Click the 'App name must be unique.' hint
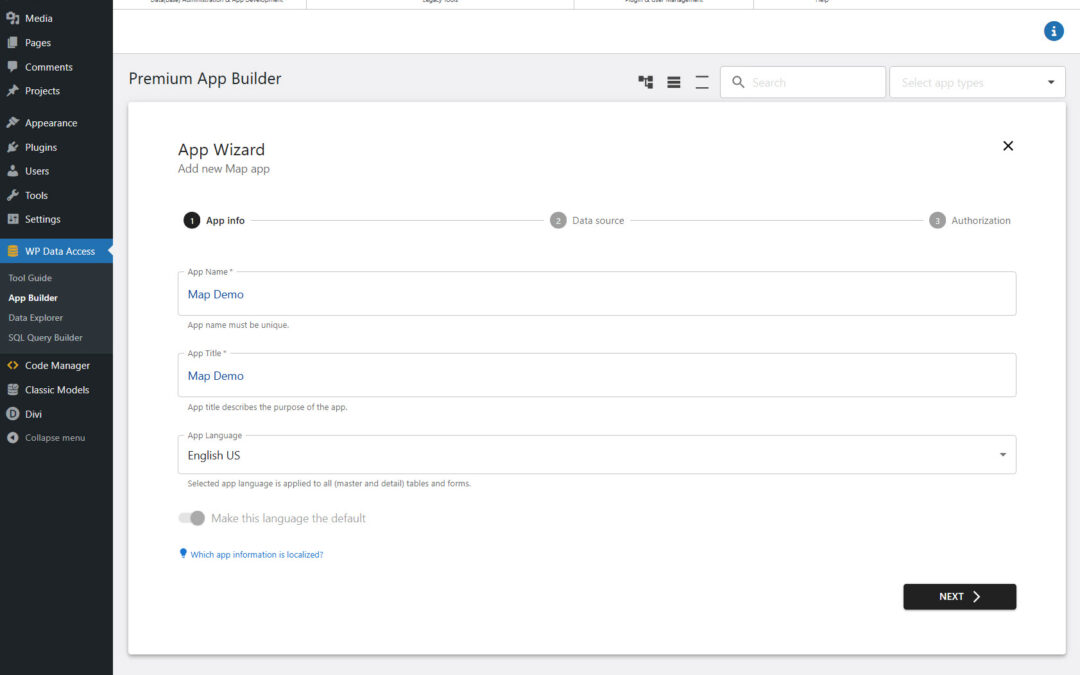Image resolution: width=1080 pixels, height=675 pixels. tap(238, 325)
